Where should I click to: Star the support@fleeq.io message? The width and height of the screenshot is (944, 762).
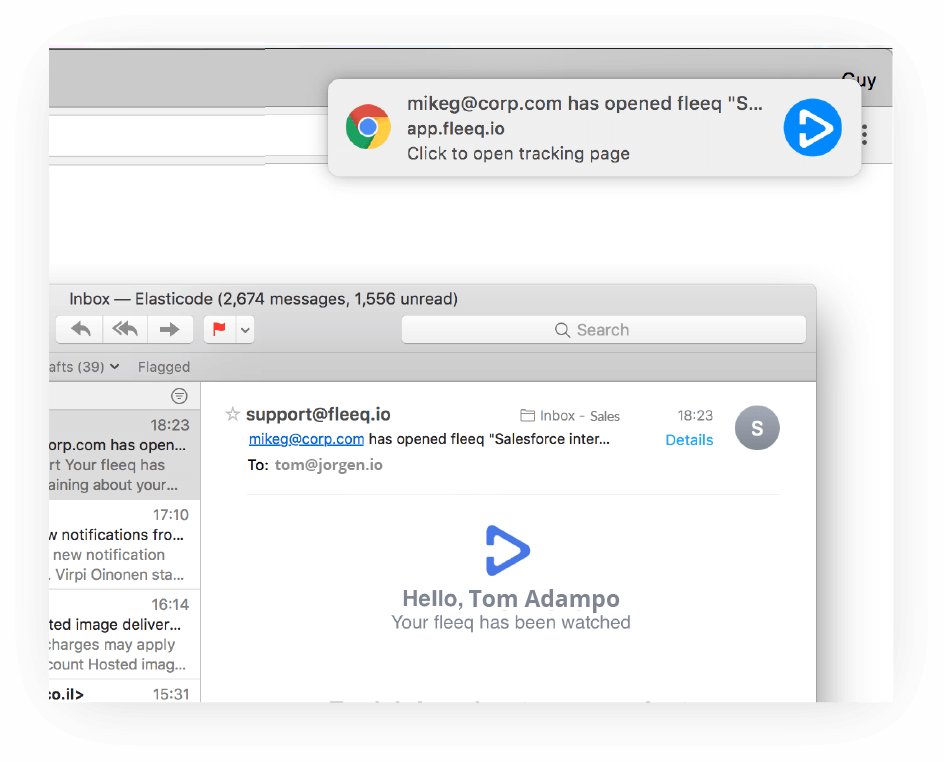click(x=232, y=414)
